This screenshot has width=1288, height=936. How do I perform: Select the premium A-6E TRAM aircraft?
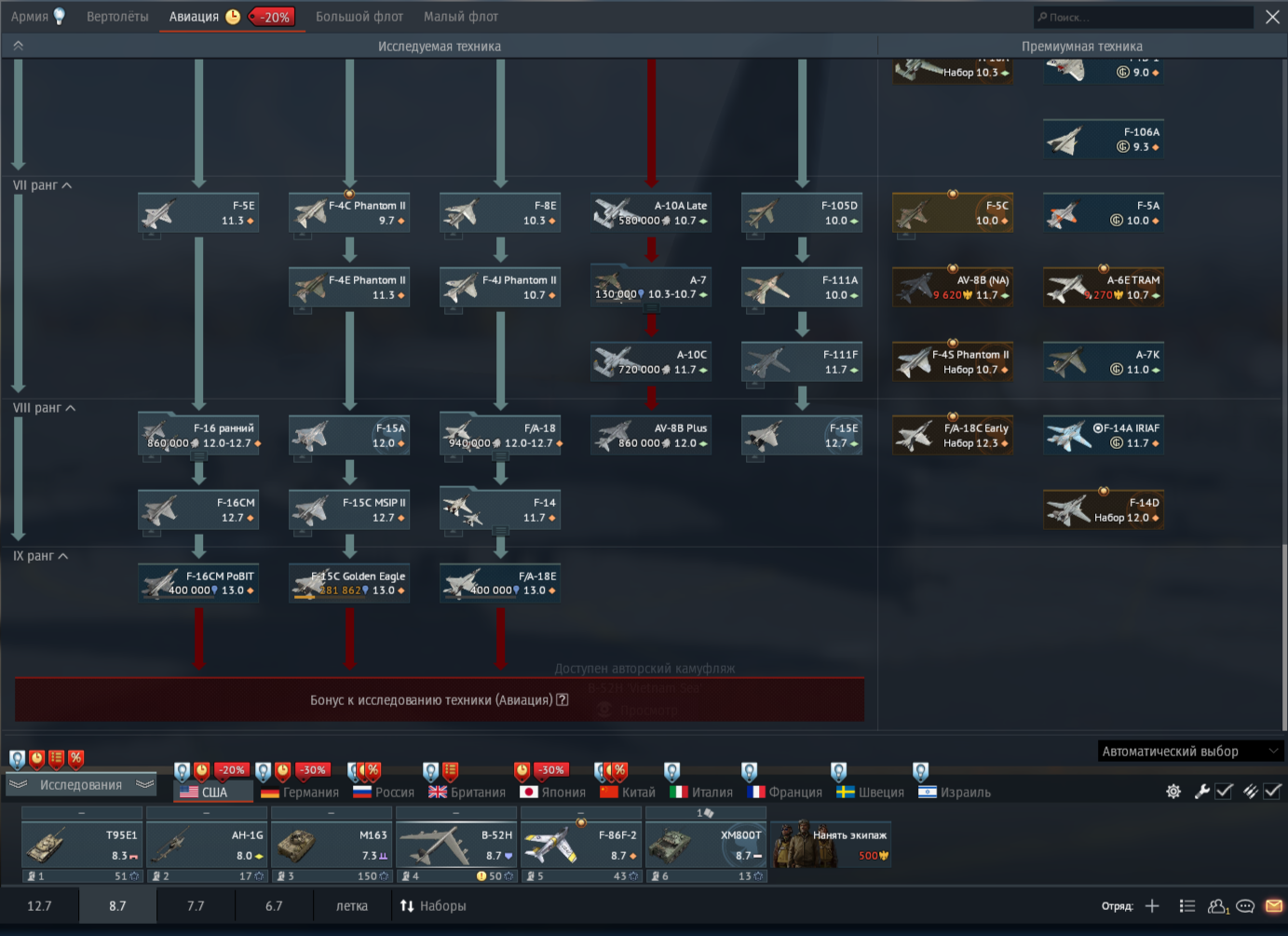(1104, 287)
